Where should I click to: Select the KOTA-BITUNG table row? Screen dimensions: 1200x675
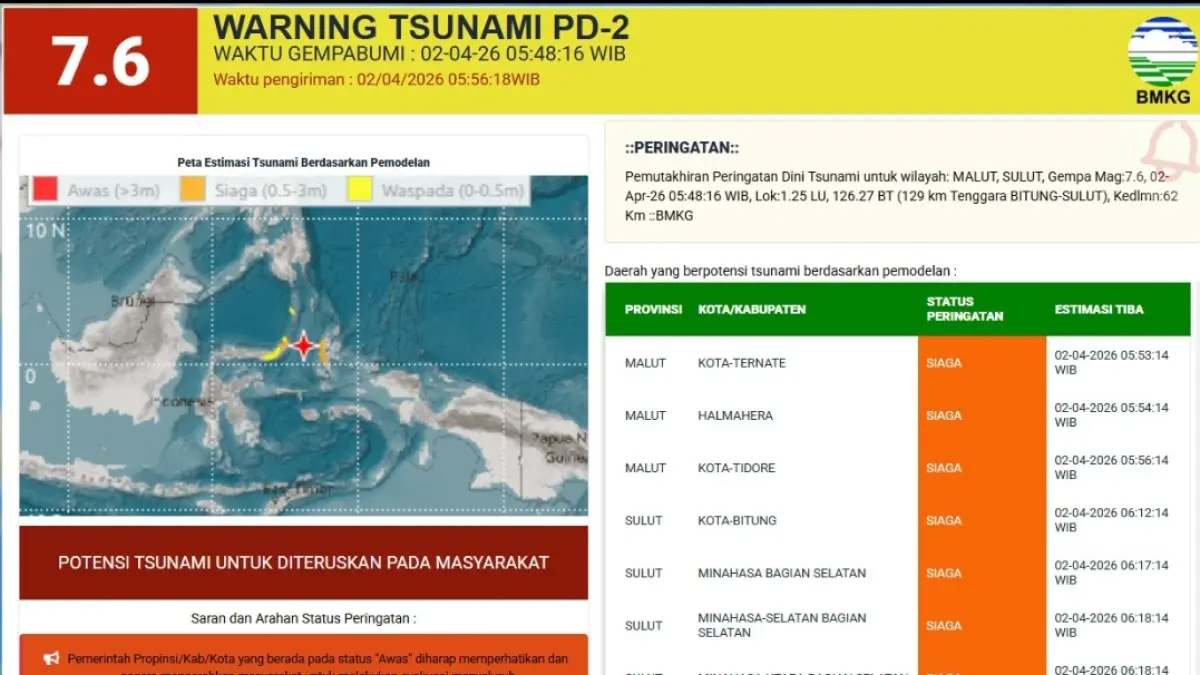click(737, 521)
